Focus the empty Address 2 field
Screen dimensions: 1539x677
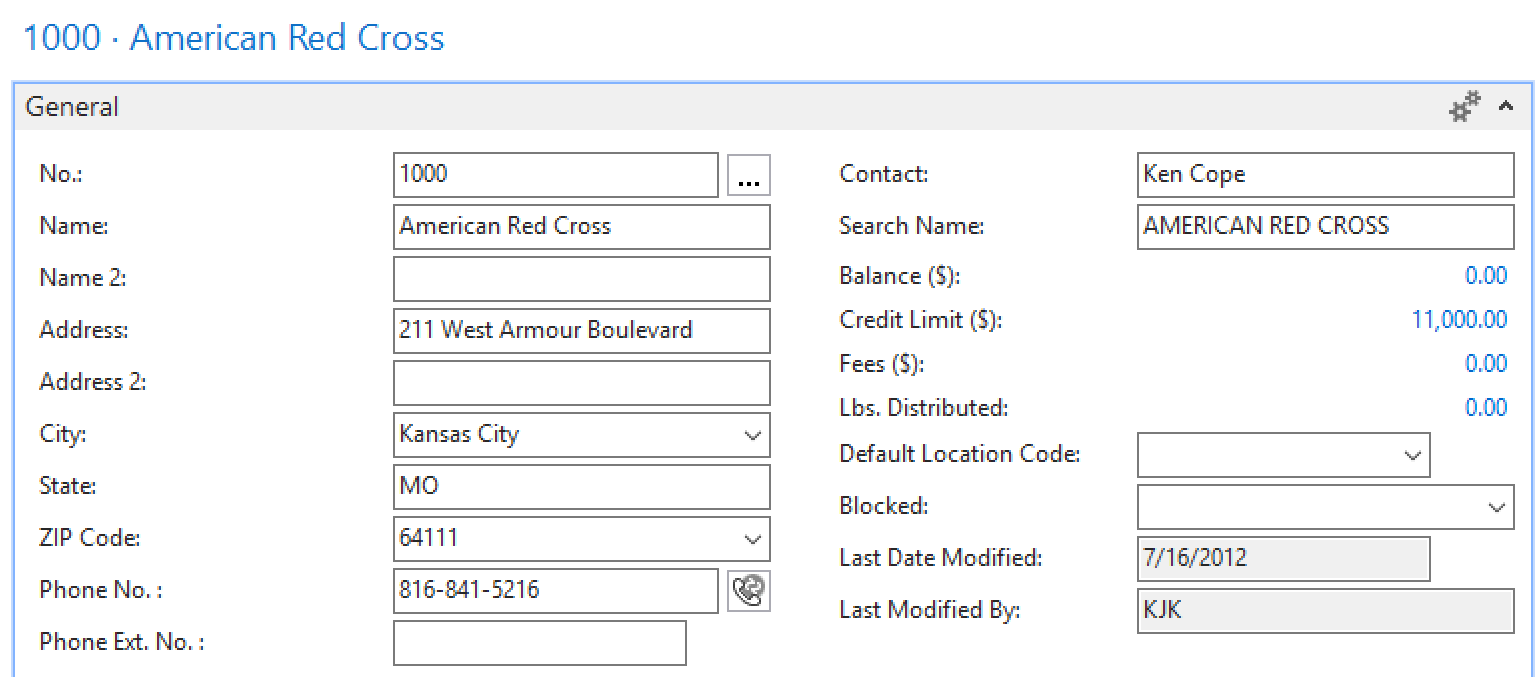click(x=581, y=383)
